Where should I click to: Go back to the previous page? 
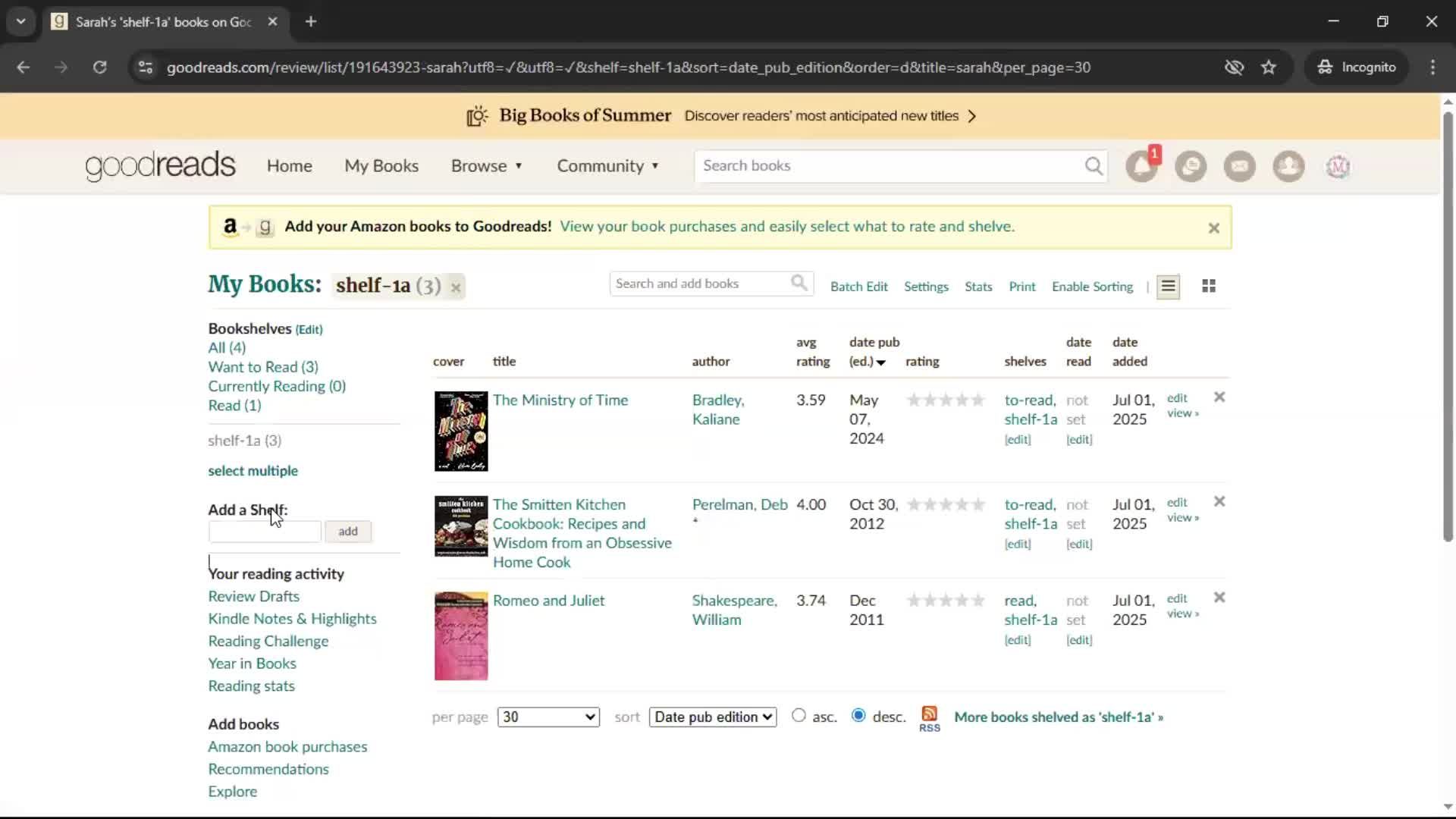click(24, 67)
